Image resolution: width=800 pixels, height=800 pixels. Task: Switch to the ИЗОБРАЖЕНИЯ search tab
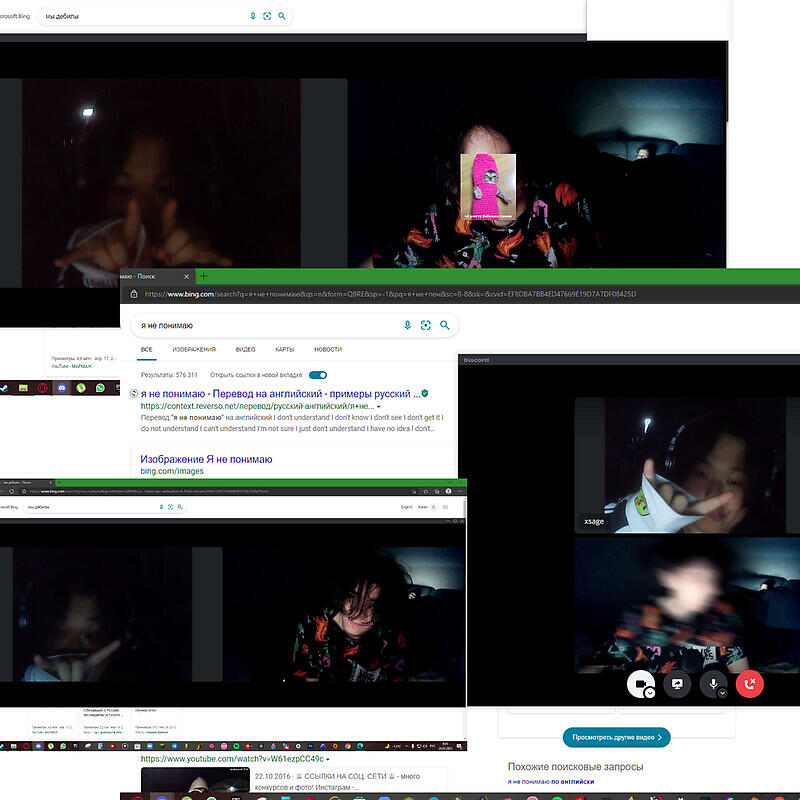[x=194, y=349]
